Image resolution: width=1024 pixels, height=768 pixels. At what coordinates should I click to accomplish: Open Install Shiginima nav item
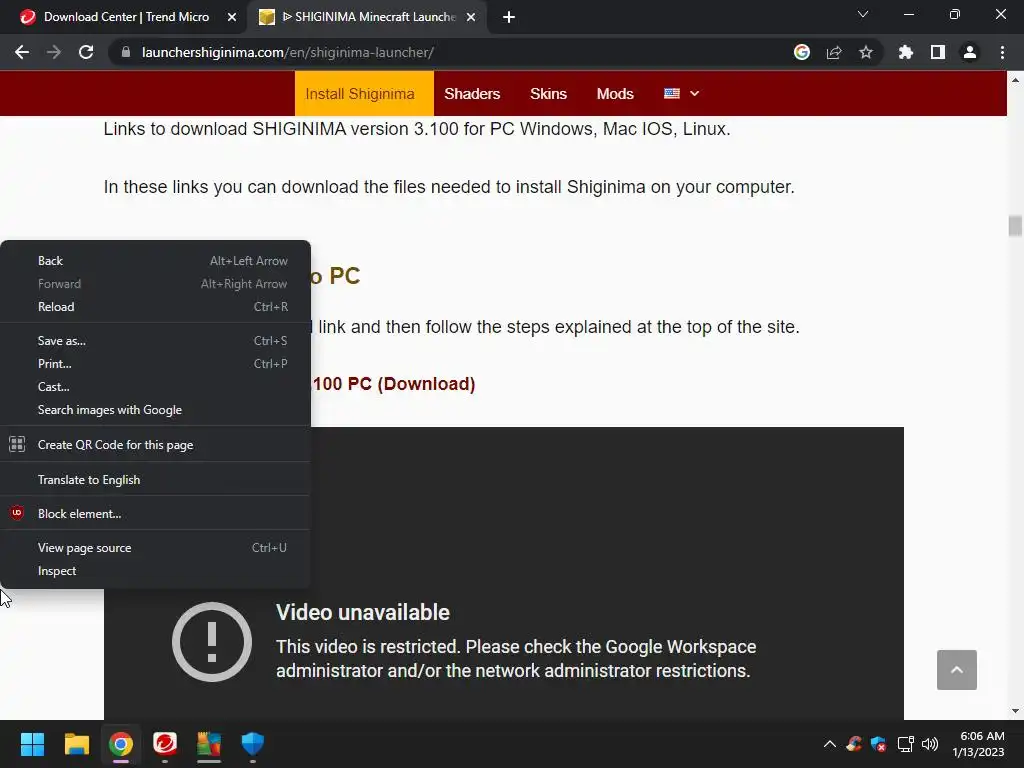pyautogui.click(x=364, y=93)
